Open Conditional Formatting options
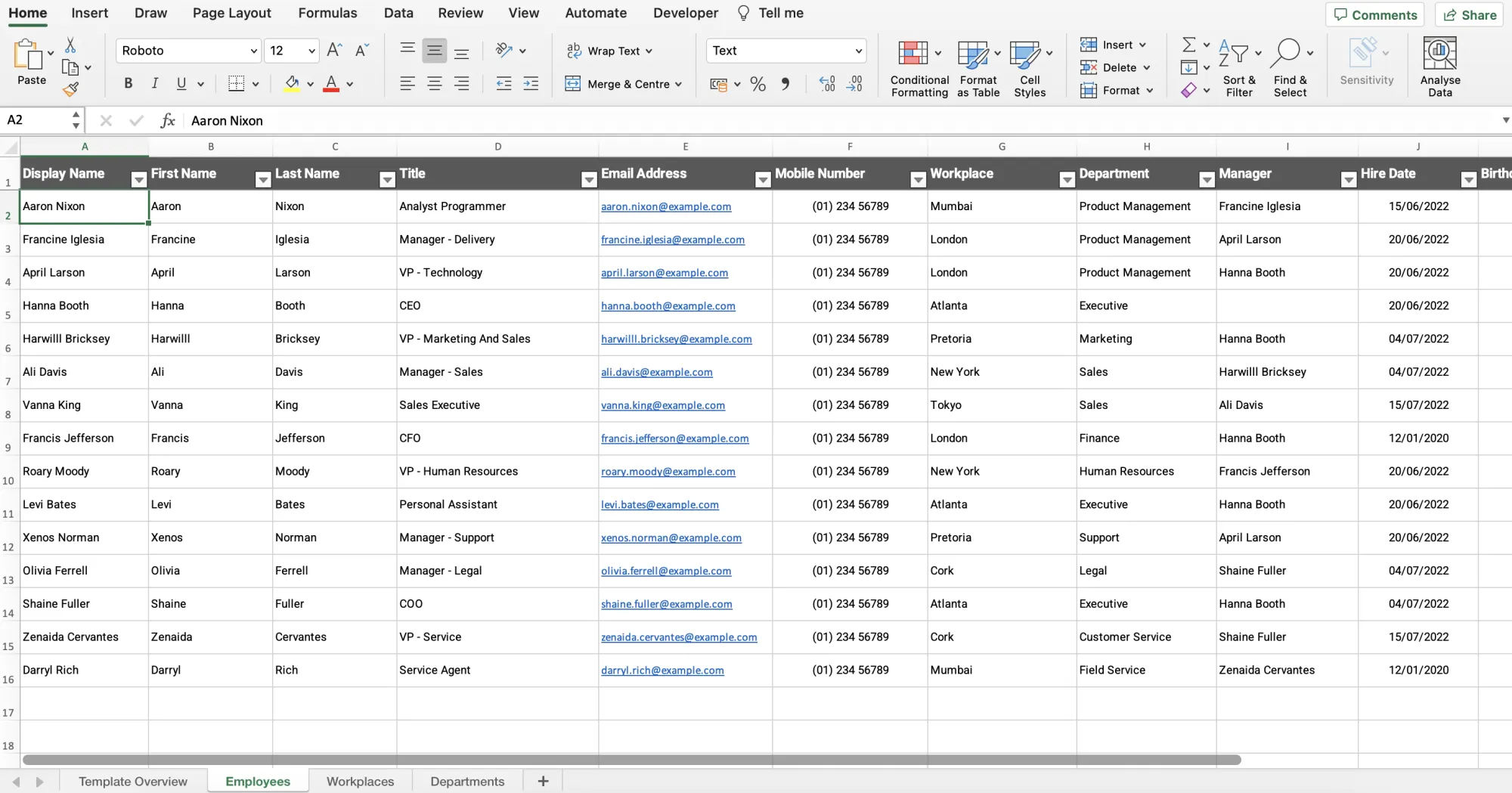 coord(918,68)
